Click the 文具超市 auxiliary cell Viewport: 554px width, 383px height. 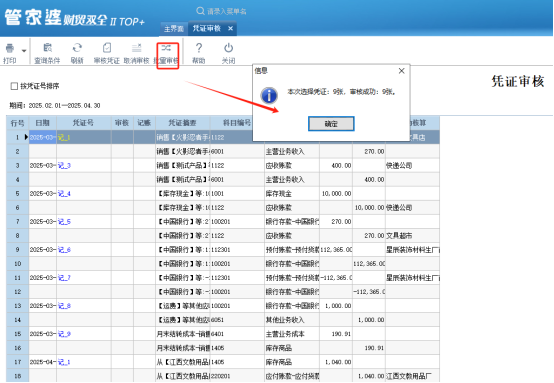click(412, 236)
